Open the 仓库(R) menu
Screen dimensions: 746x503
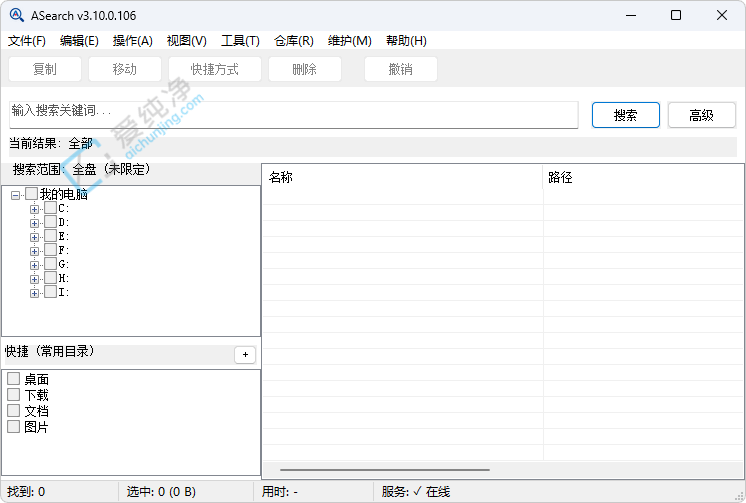click(x=294, y=41)
